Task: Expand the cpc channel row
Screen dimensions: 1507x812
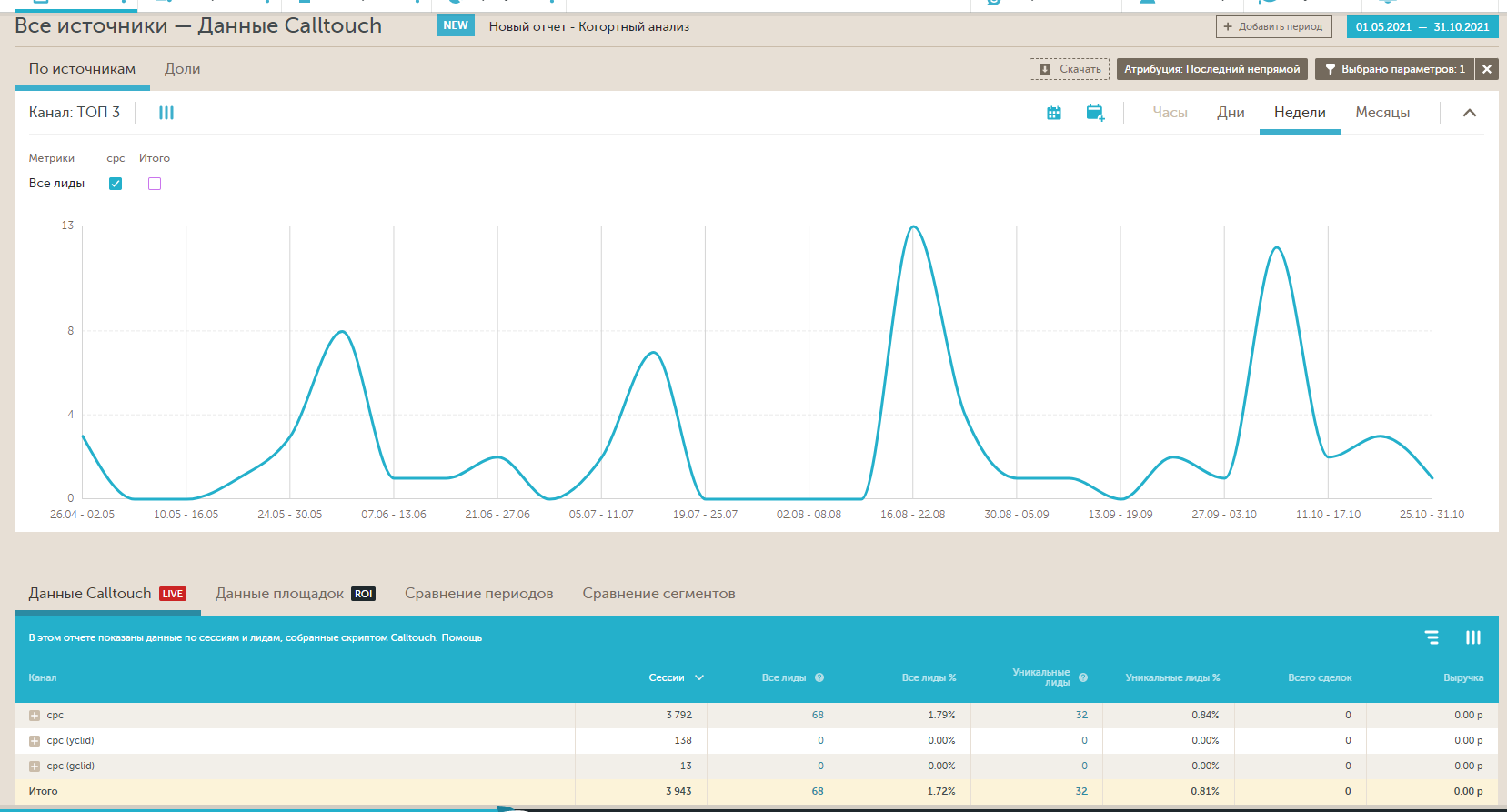Action: pos(35,716)
